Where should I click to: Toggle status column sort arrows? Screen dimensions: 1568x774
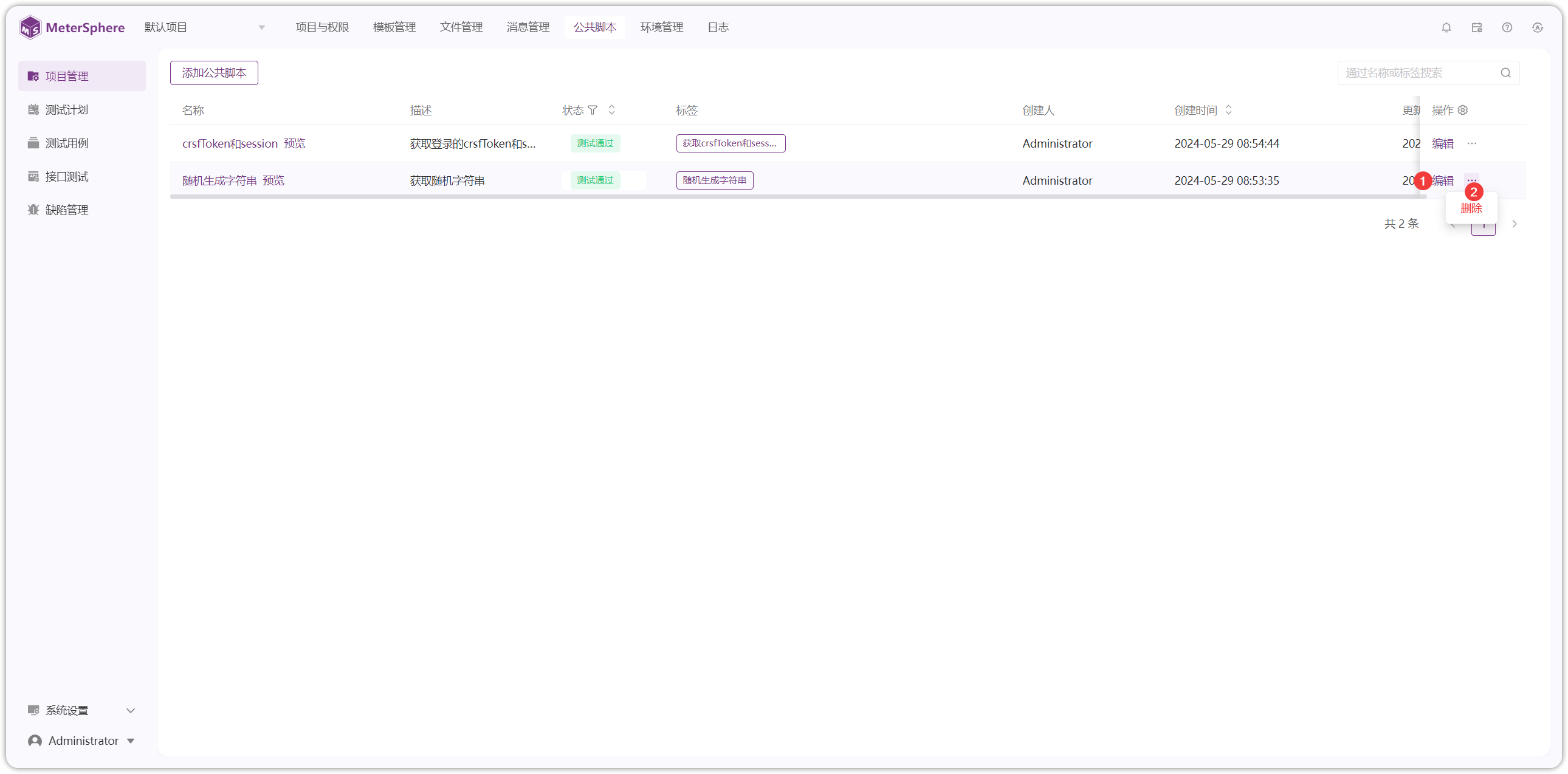[x=612, y=110]
